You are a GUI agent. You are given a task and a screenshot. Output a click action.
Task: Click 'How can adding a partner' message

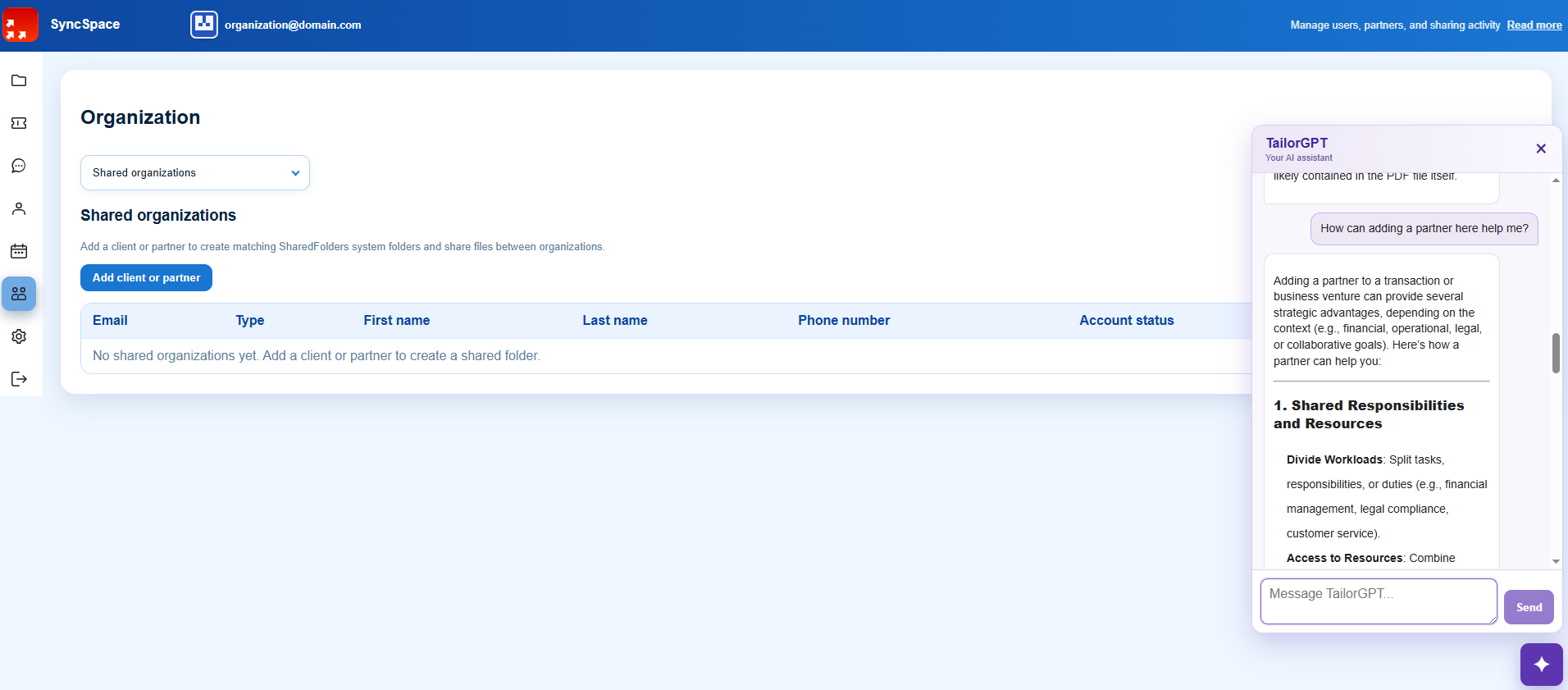click(x=1424, y=228)
